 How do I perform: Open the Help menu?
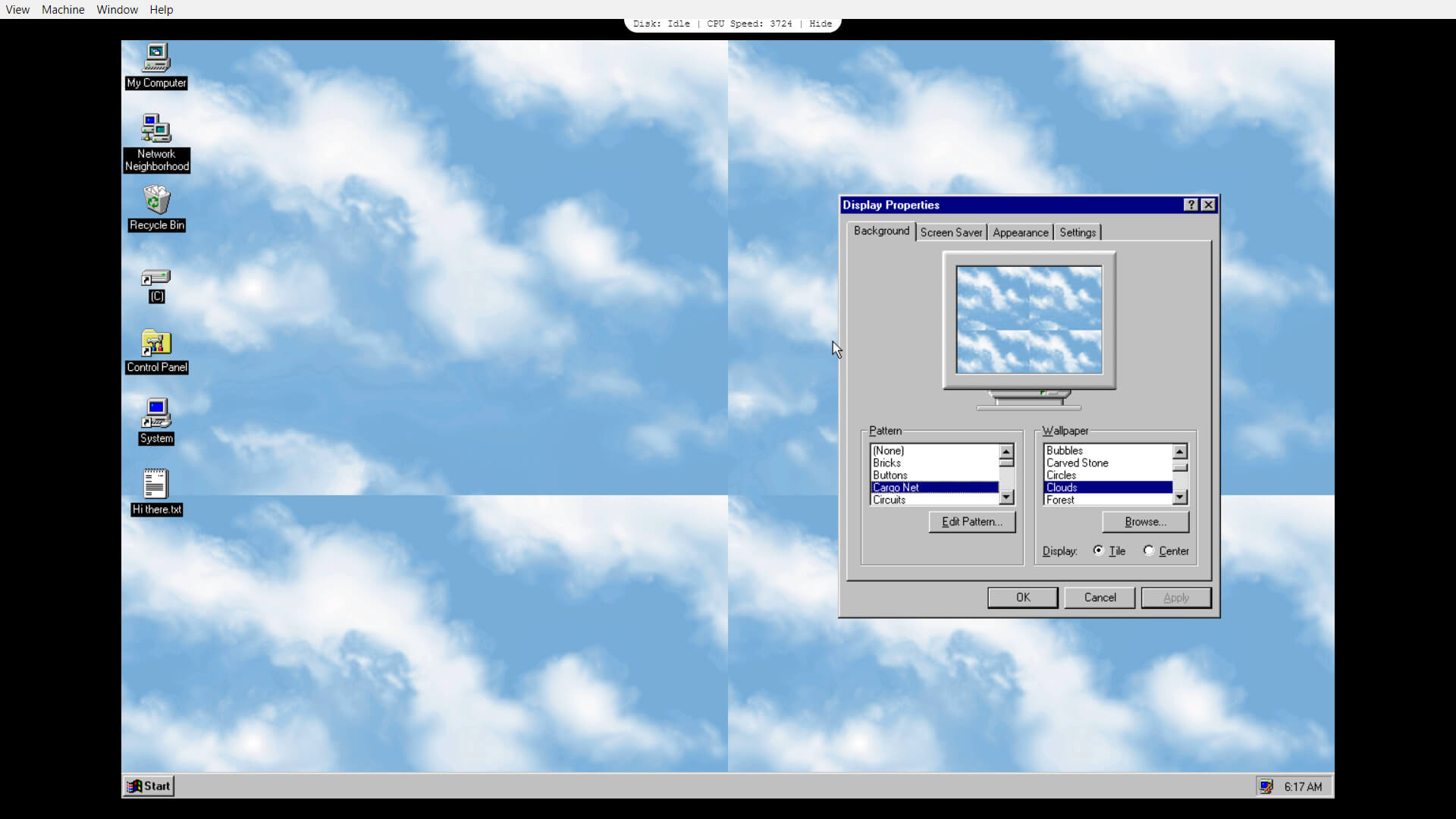[x=161, y=9]
